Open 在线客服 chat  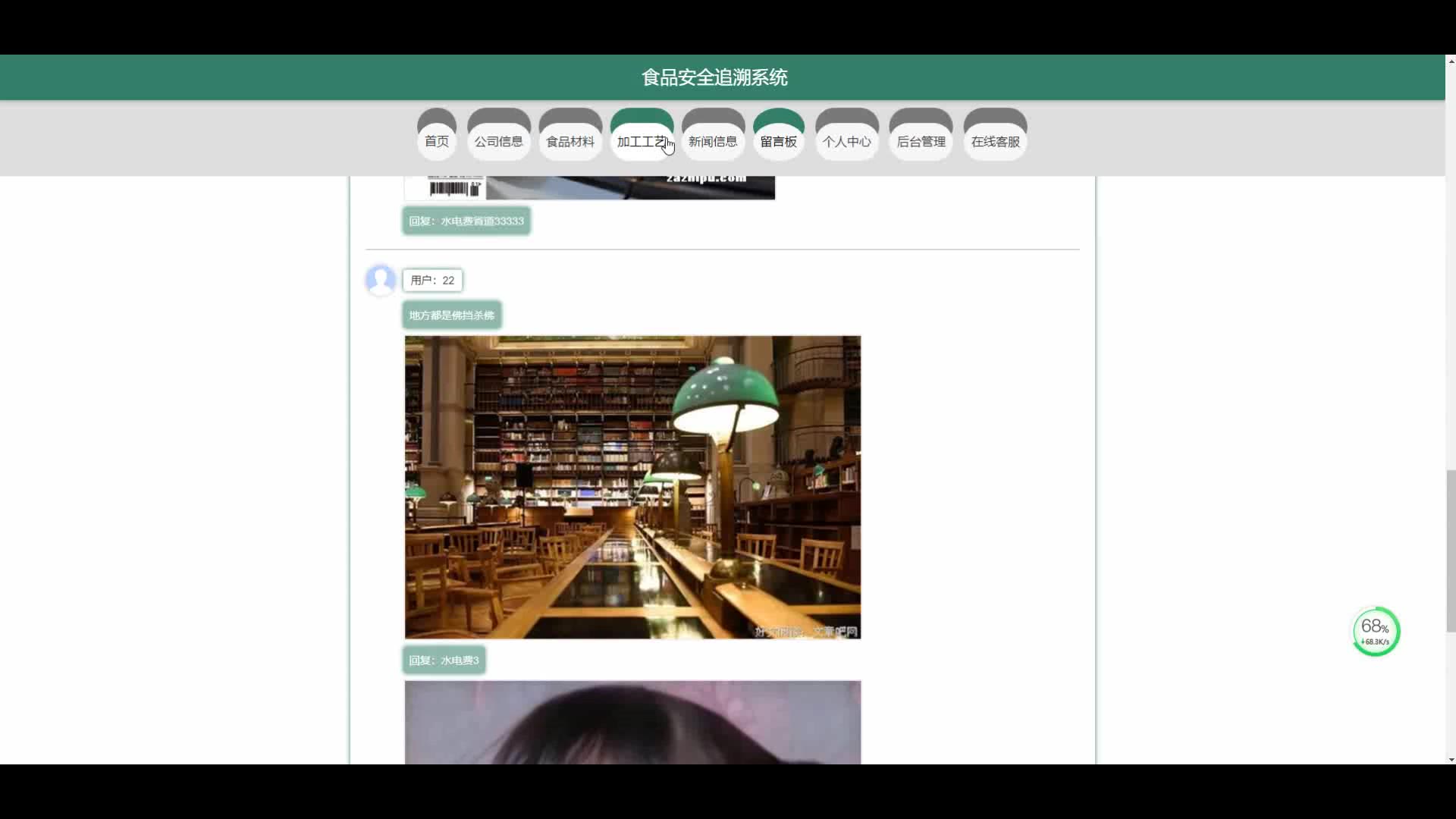tap(995, 141)
